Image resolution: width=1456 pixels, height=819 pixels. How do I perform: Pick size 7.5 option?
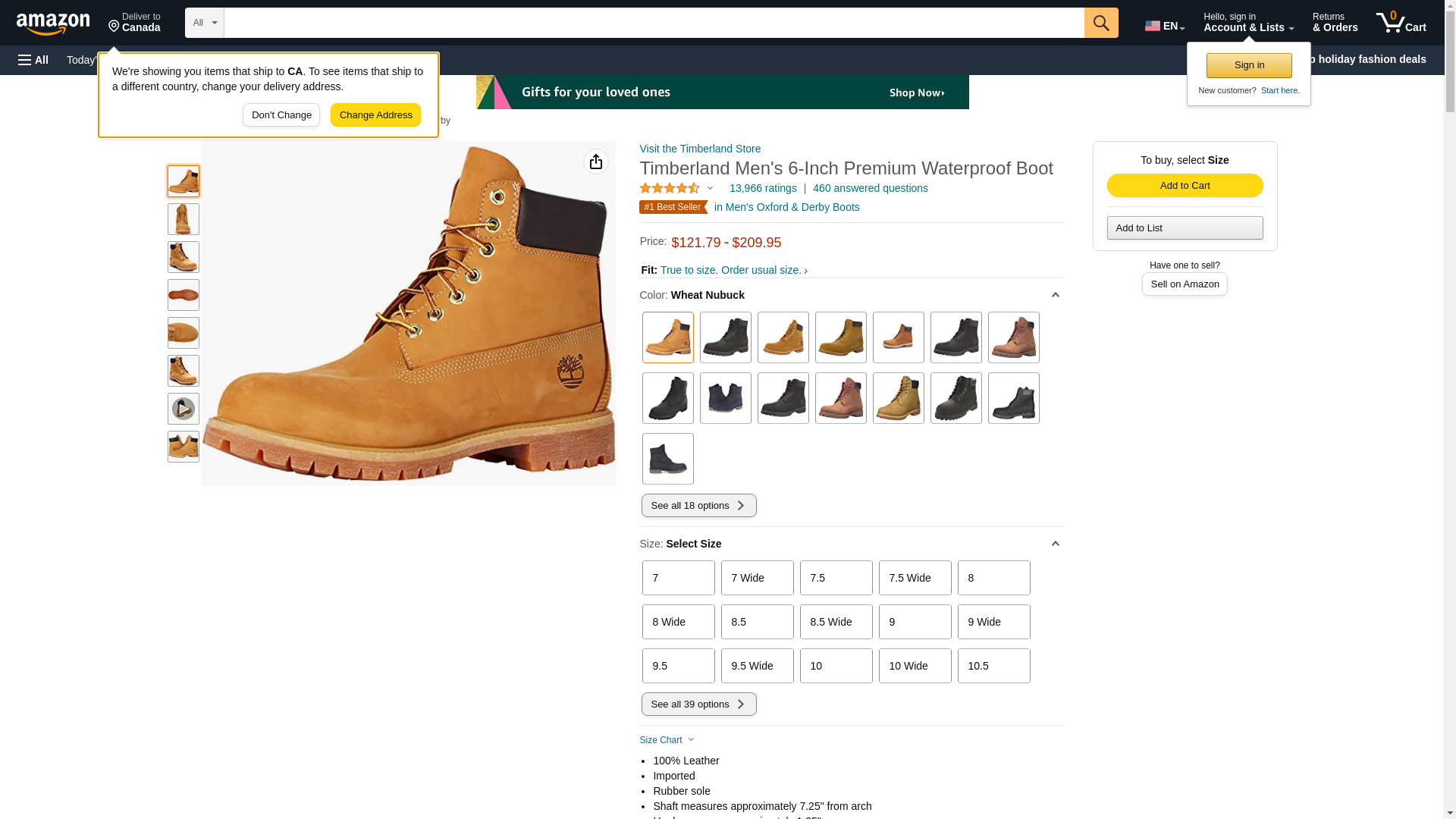(836, 578)
